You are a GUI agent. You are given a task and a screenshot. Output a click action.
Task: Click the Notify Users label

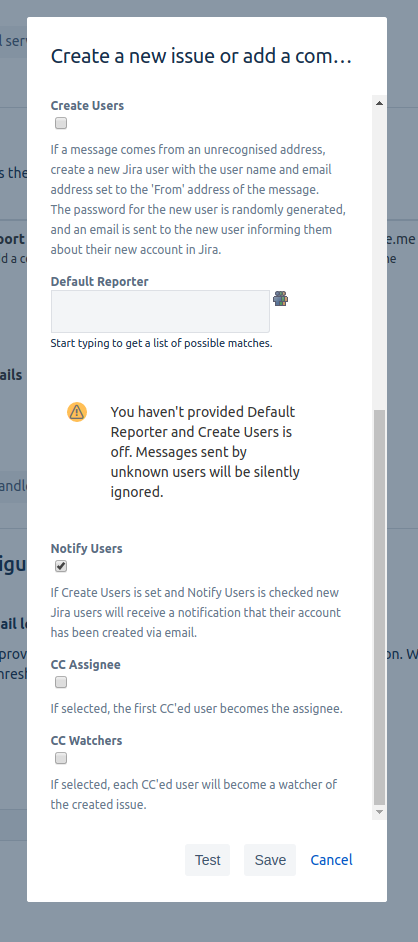pyautogui.click(x=86, y=548)
